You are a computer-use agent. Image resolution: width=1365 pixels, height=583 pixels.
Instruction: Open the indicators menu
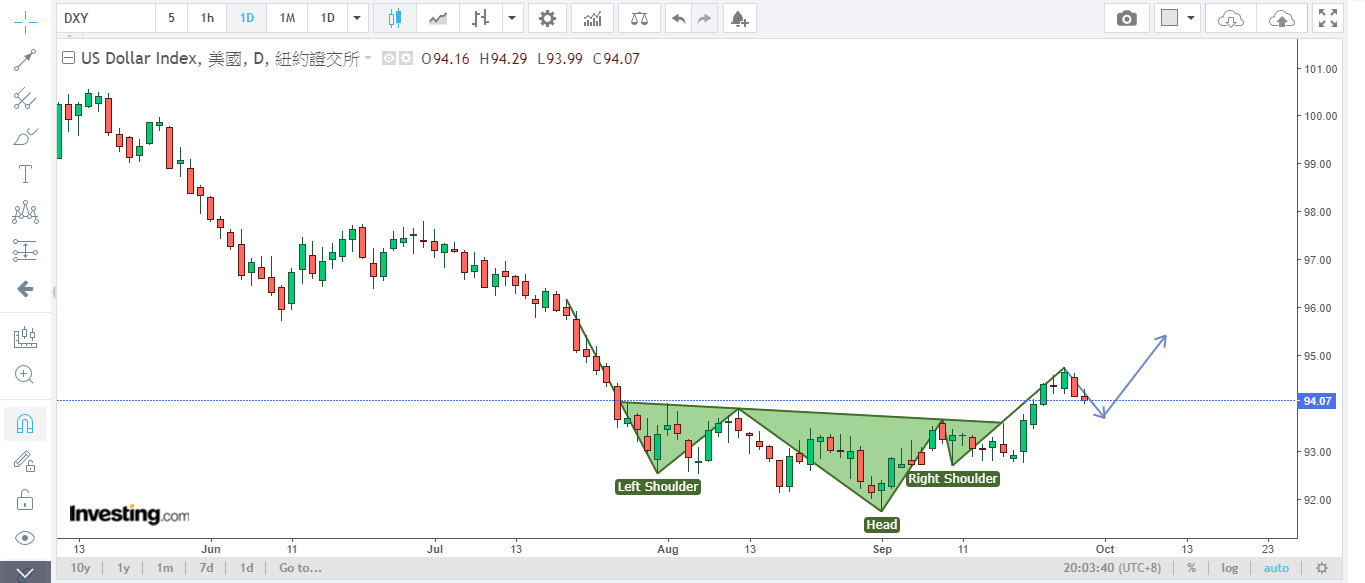[593, 18]
